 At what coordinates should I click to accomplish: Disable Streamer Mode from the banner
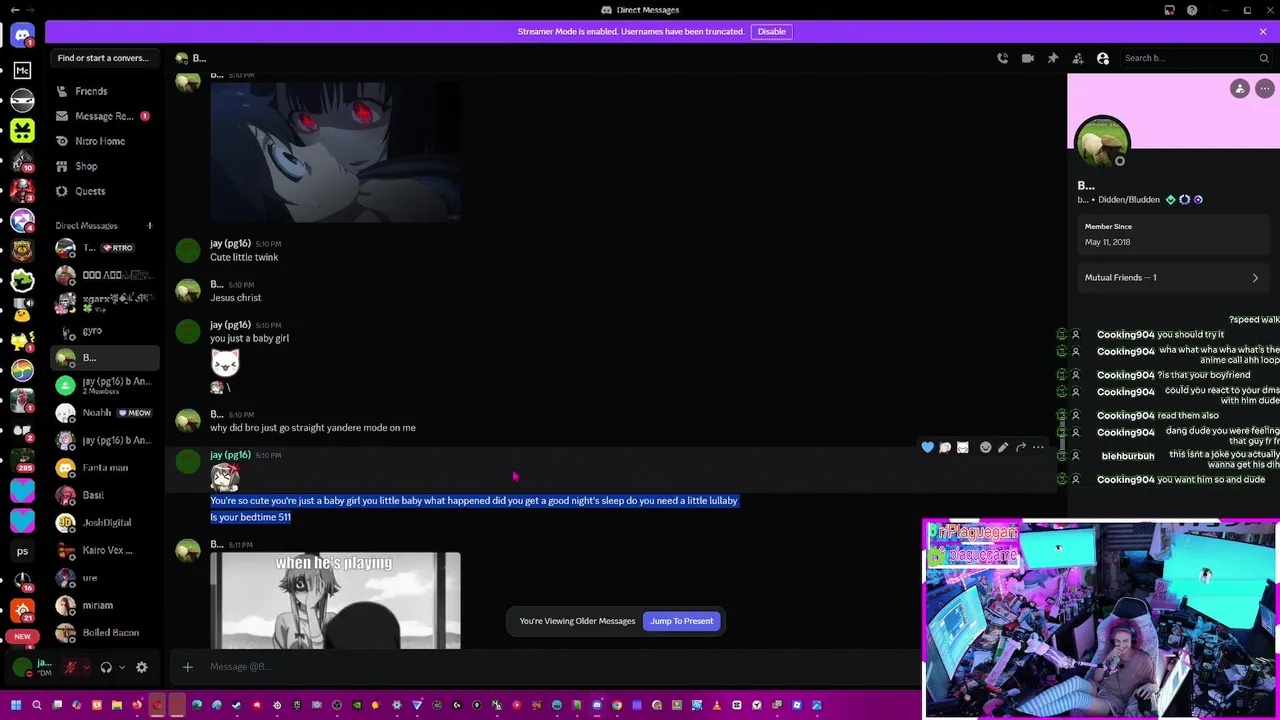tap(771, 31)
